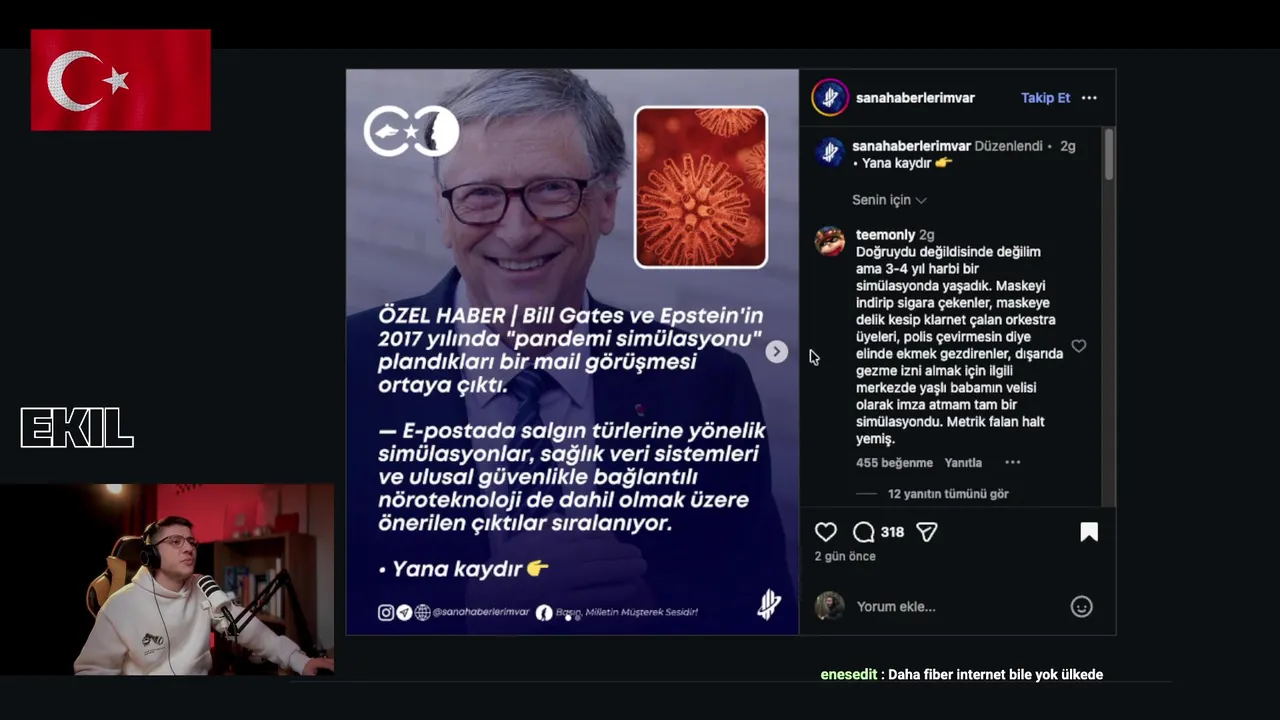Select teemonly's comment avatar
The image size is (1280, 720).
coord(830,242)
